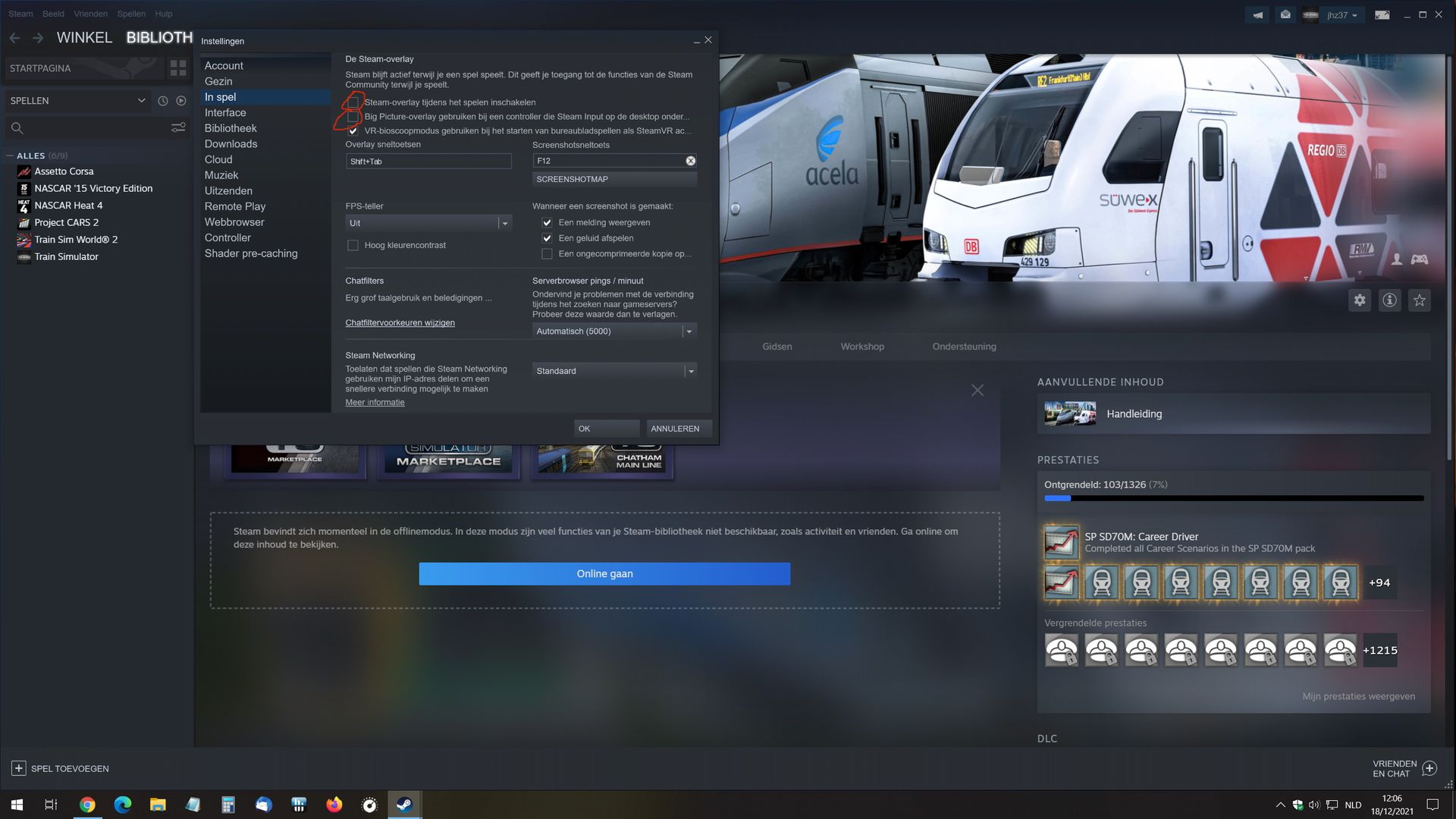Open recent activity clock icon

click(x=162, y=101)
